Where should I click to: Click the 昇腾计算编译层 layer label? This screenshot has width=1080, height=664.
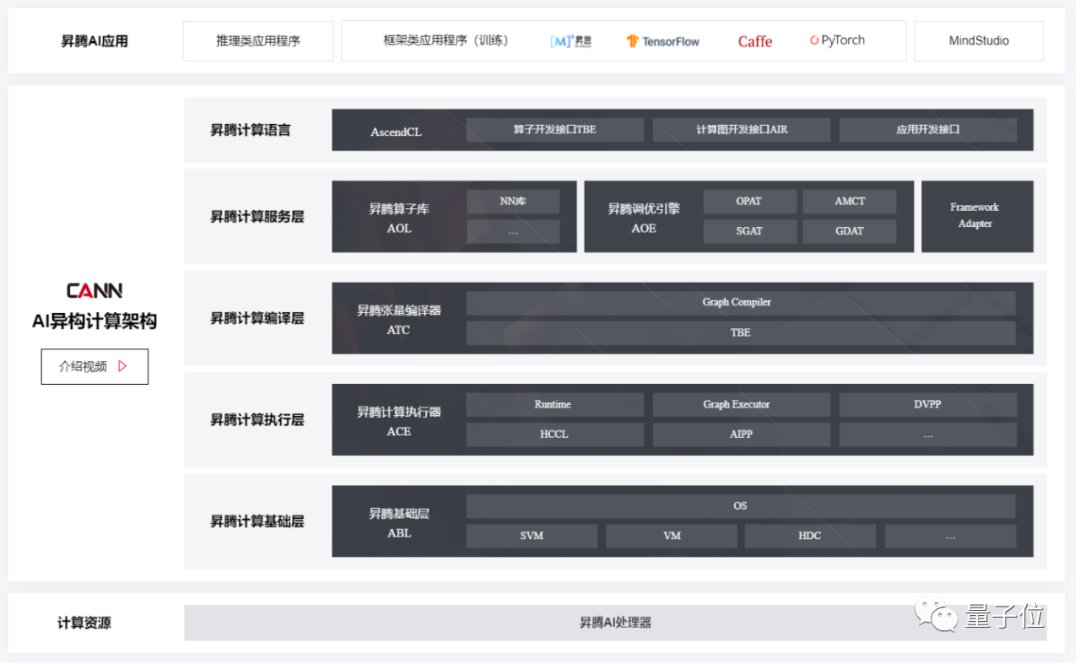[x=257, y=318]
